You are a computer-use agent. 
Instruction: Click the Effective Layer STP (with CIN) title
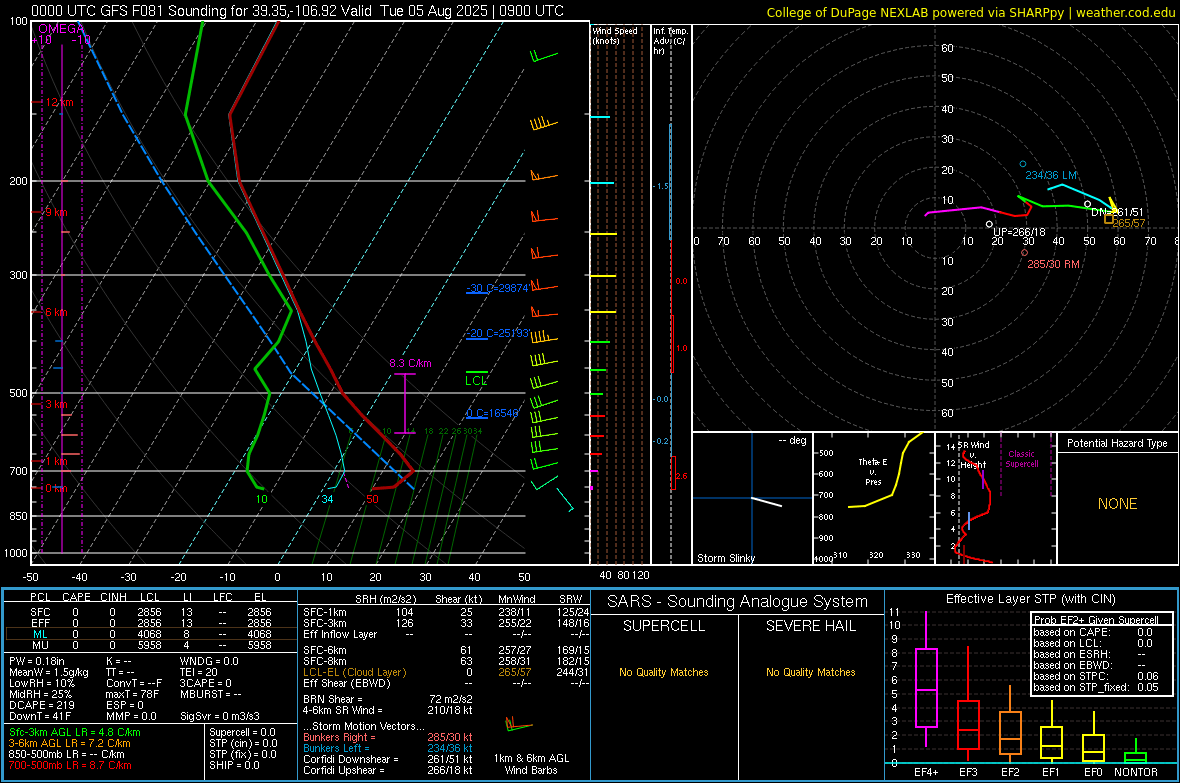coord(1030,599)
